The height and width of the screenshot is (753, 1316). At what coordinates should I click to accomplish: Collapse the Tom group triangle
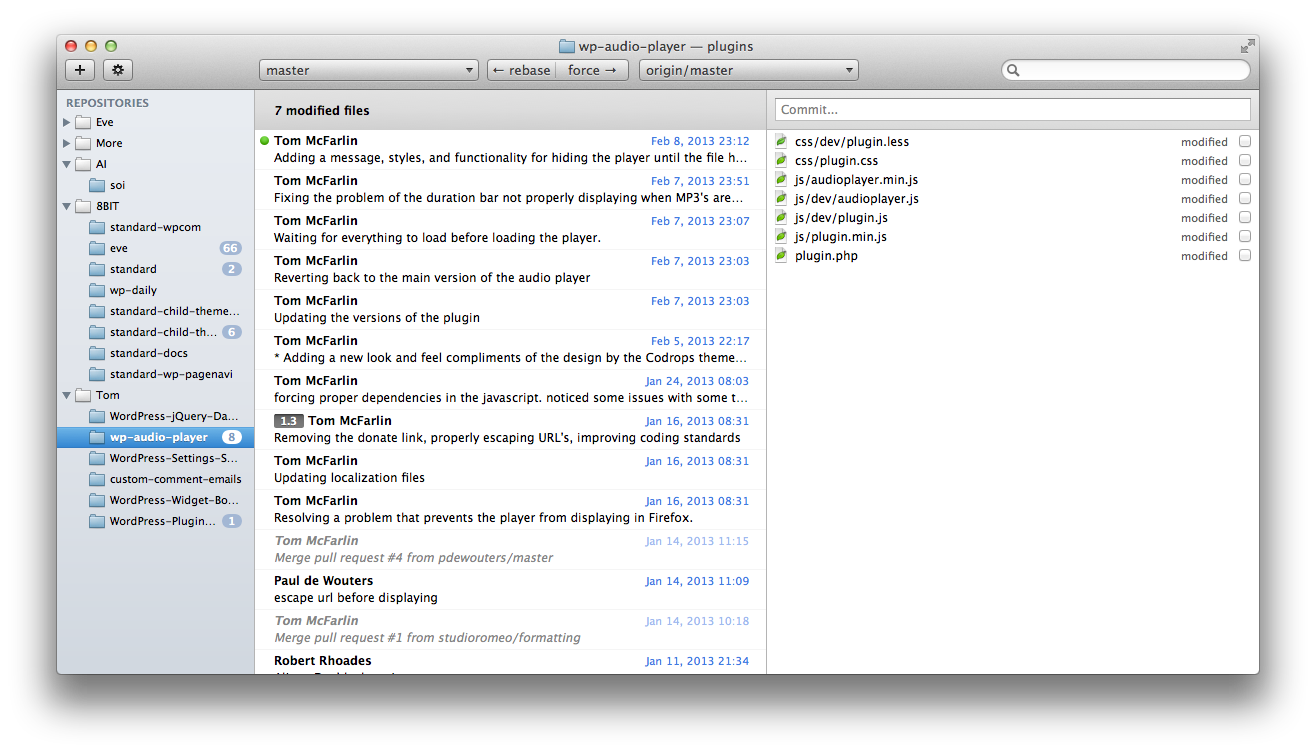(x=67, y=395)
